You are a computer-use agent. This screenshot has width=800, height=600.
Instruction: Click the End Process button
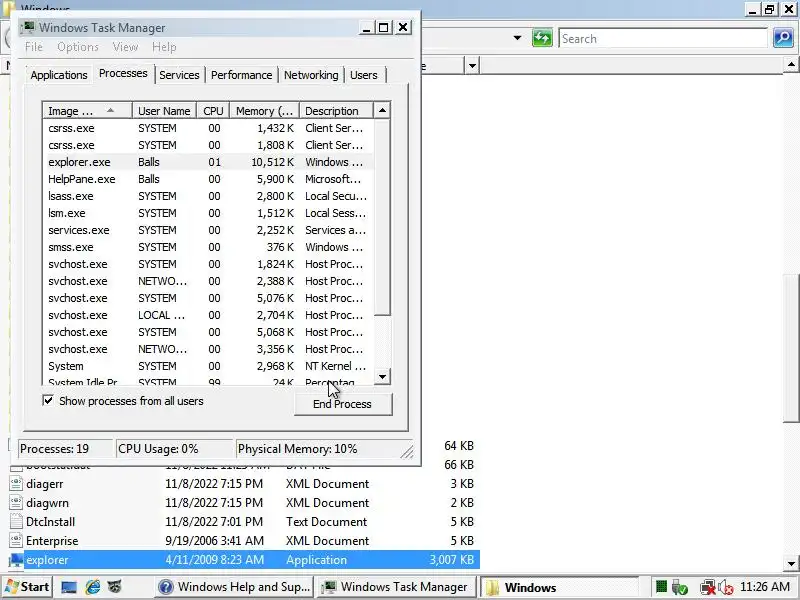(343, 404)
